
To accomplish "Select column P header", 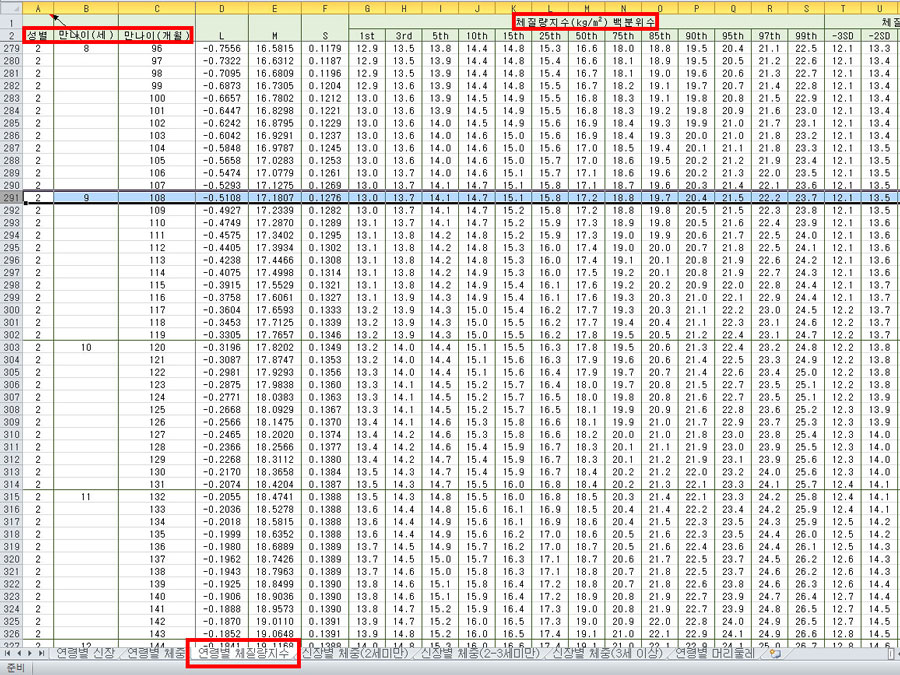I will pos(696,8).
